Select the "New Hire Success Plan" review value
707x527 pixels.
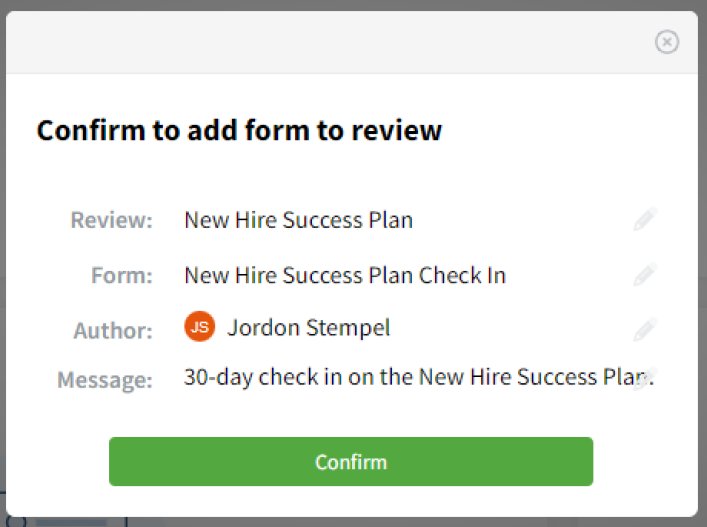click(x=298, y=220)
